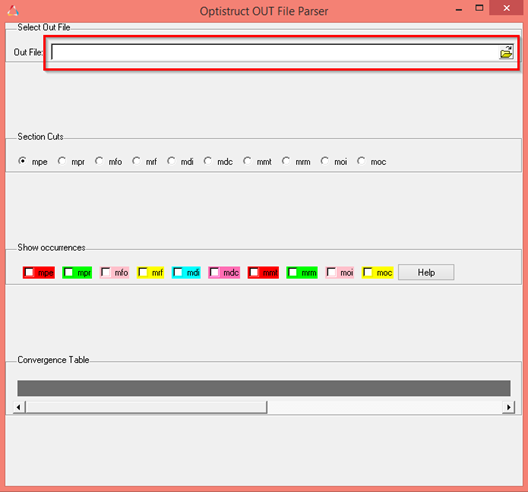This screenshot has width=528, height=492.
Task: Enable the red mpe occurrences checkbox
Action: pyautogui.click(x=29, y=272)
